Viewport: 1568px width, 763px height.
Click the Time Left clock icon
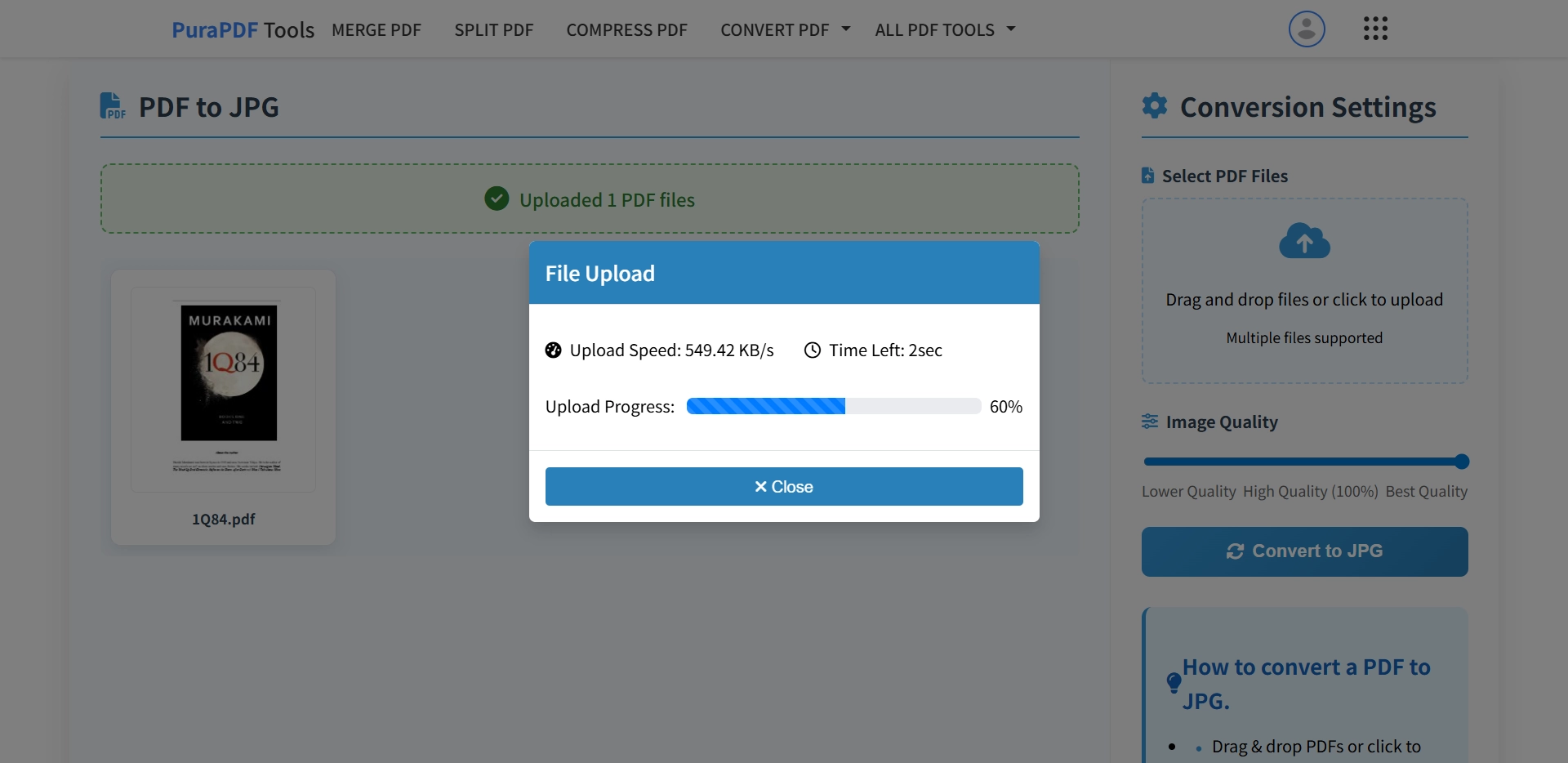812,350
